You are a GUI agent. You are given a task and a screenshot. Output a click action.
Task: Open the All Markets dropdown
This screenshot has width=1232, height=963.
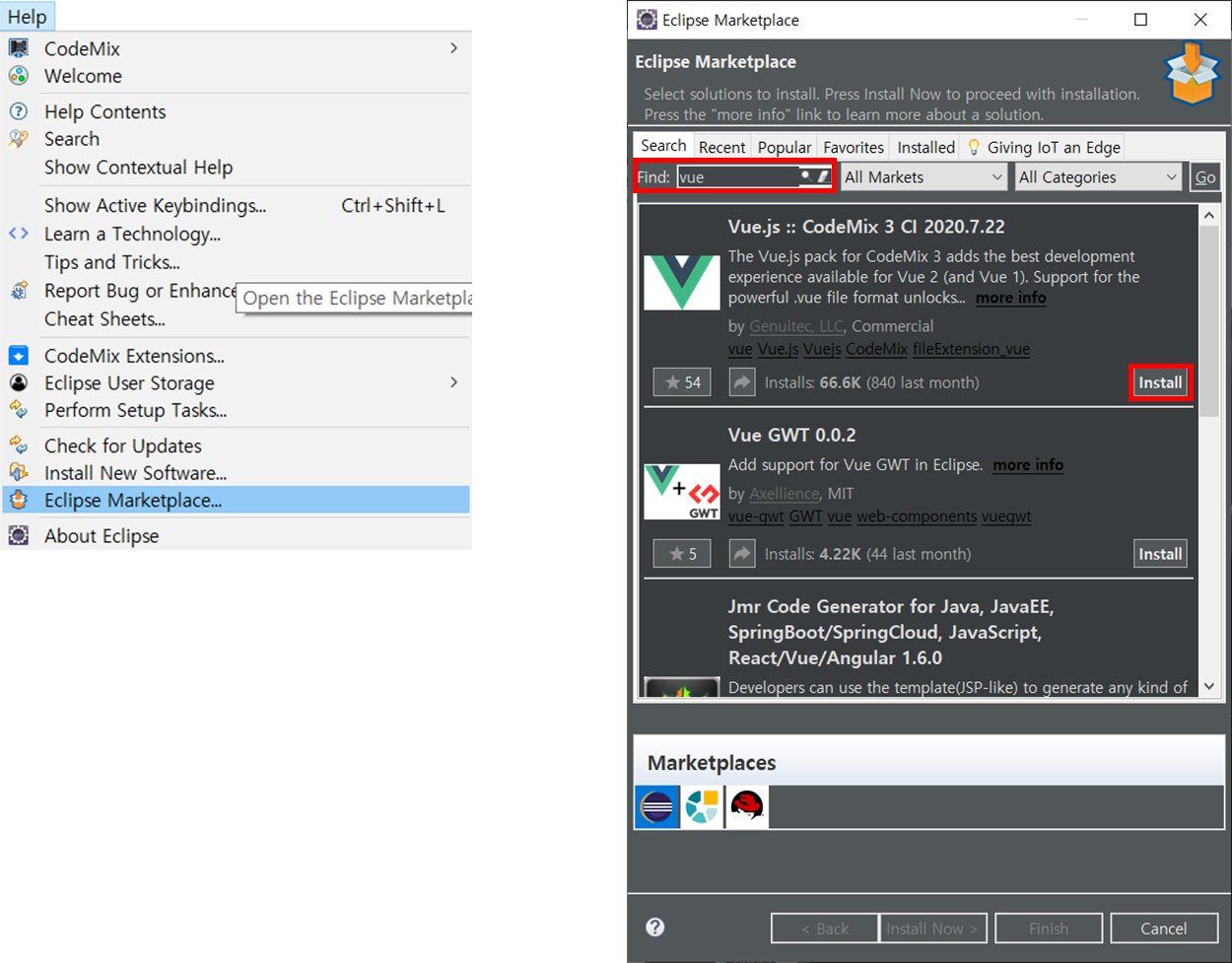coord(924,177)
